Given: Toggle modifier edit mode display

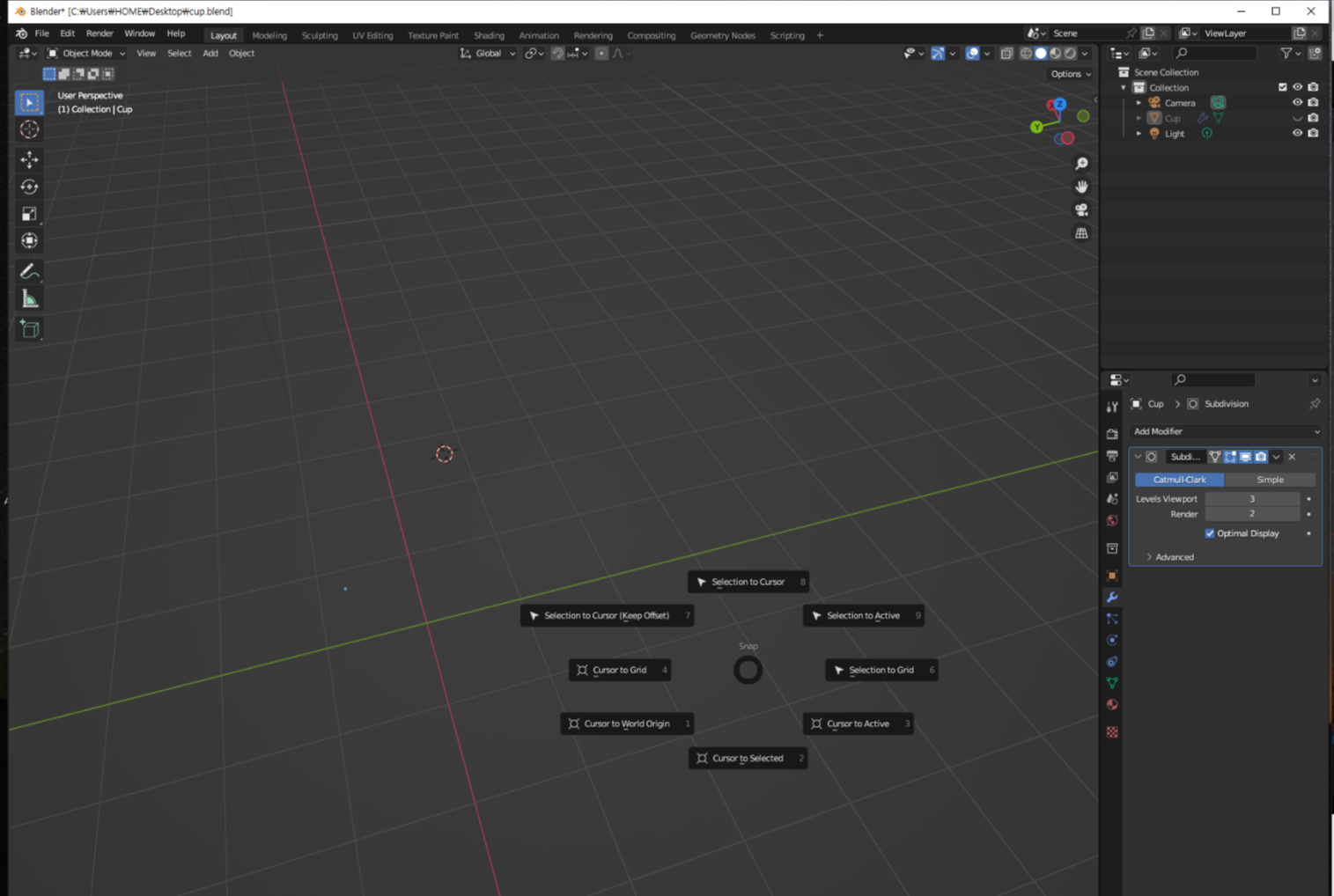Looking at the screenshot, I should pyautogui.click(x=1230, y=457).
